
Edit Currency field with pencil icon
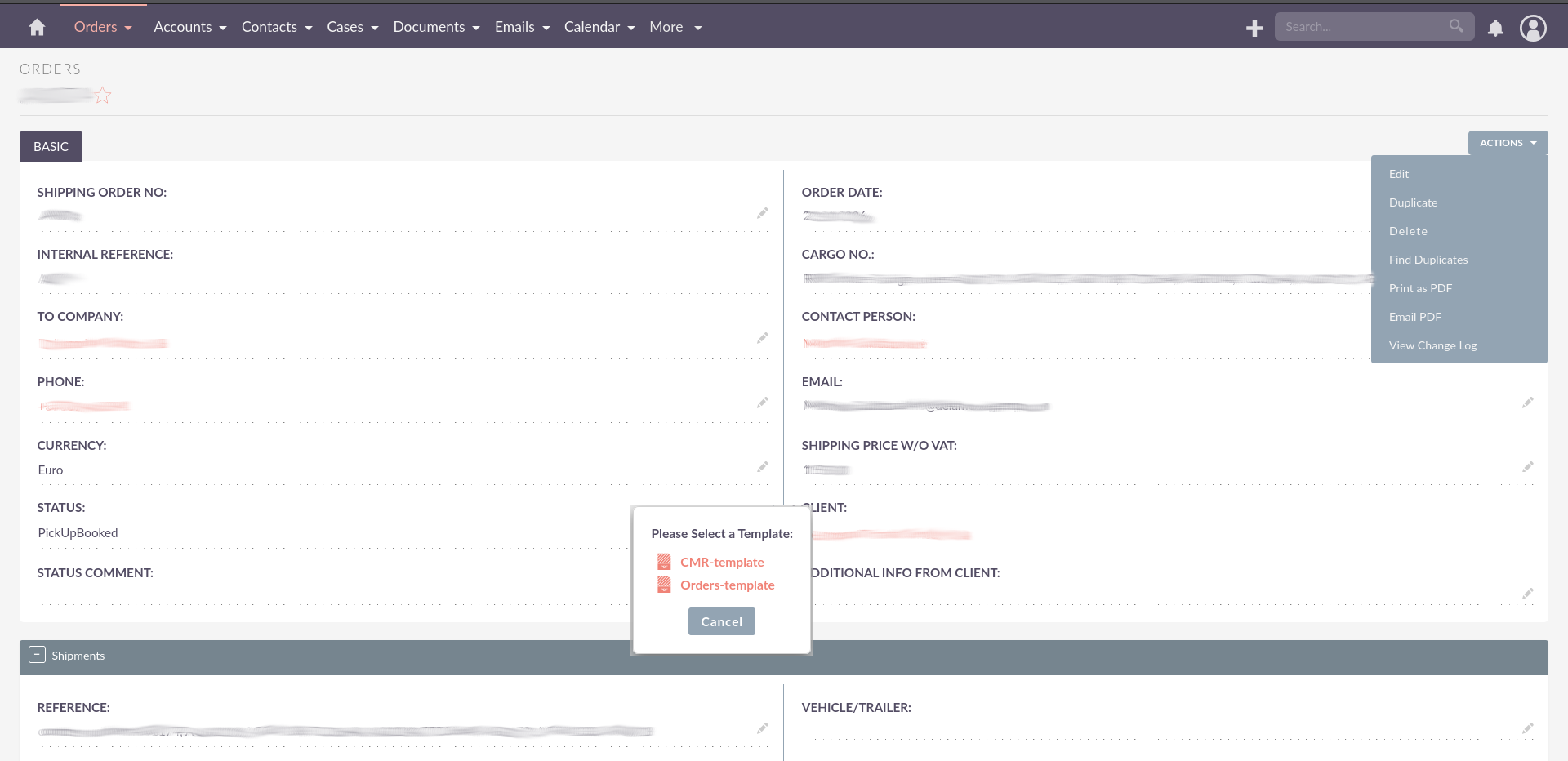pyautogui.click(x=762, y=467)
